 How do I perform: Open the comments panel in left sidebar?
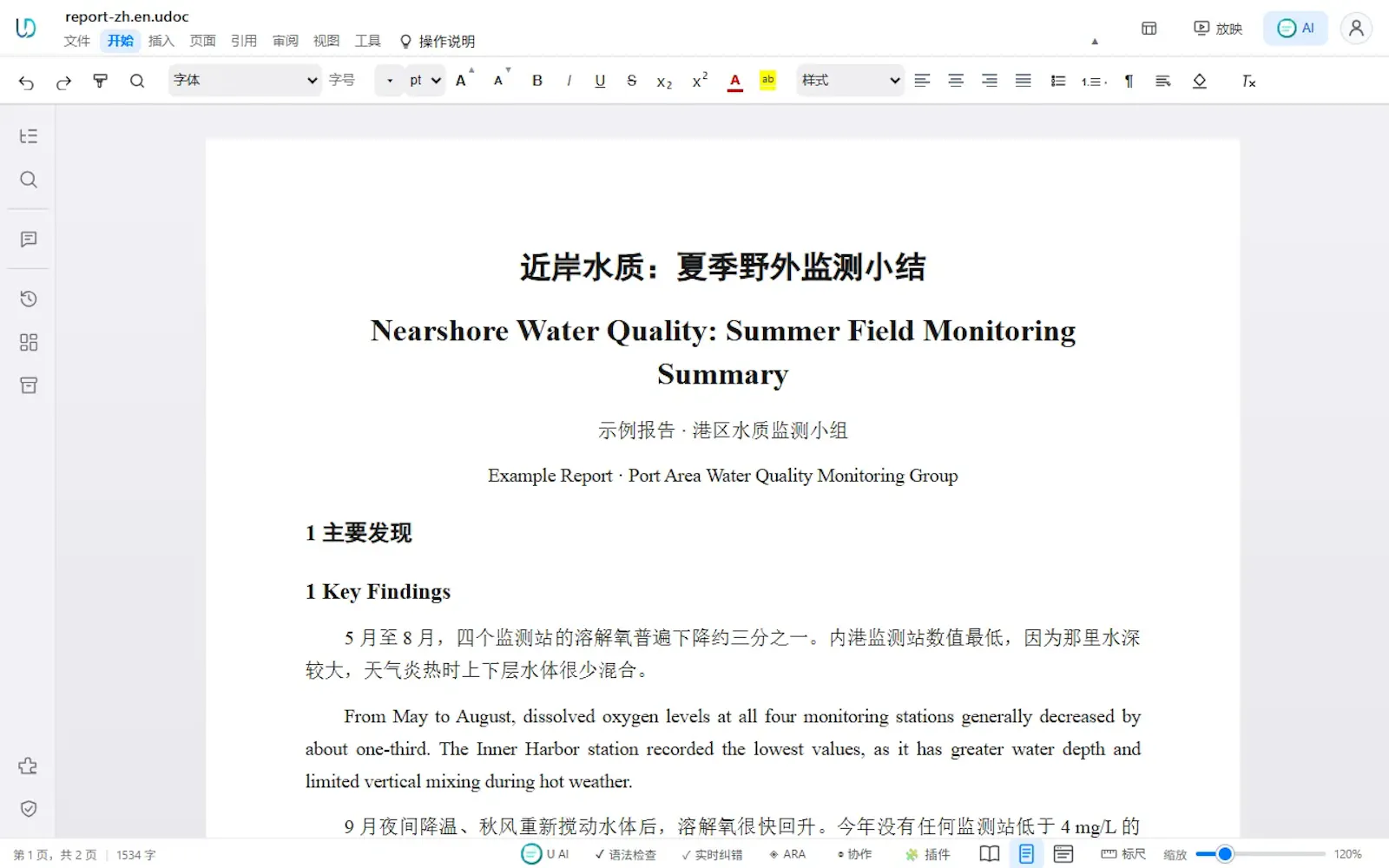click(x=29, y=240)
